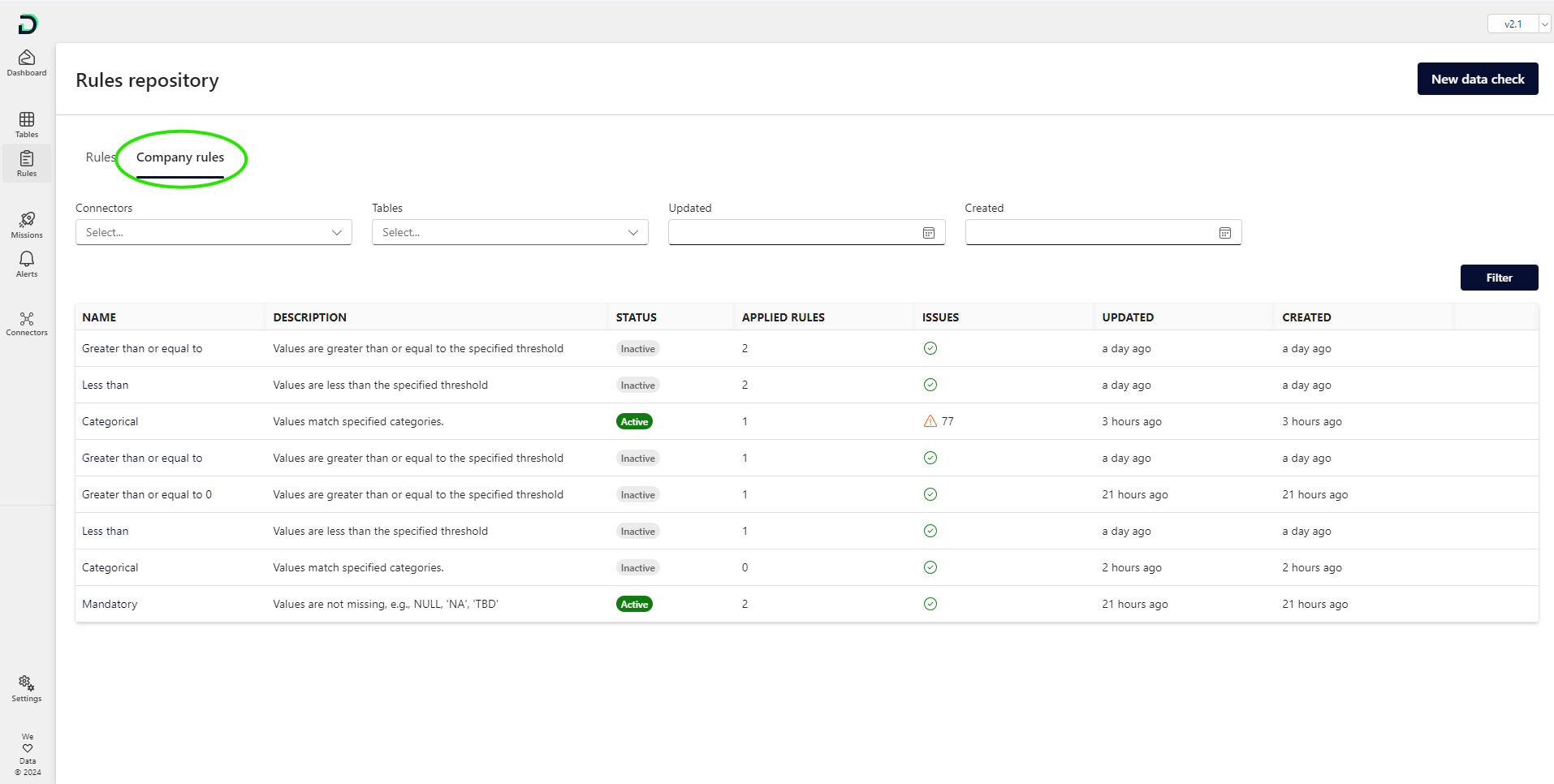Click the Filter button

(1499, 278)
